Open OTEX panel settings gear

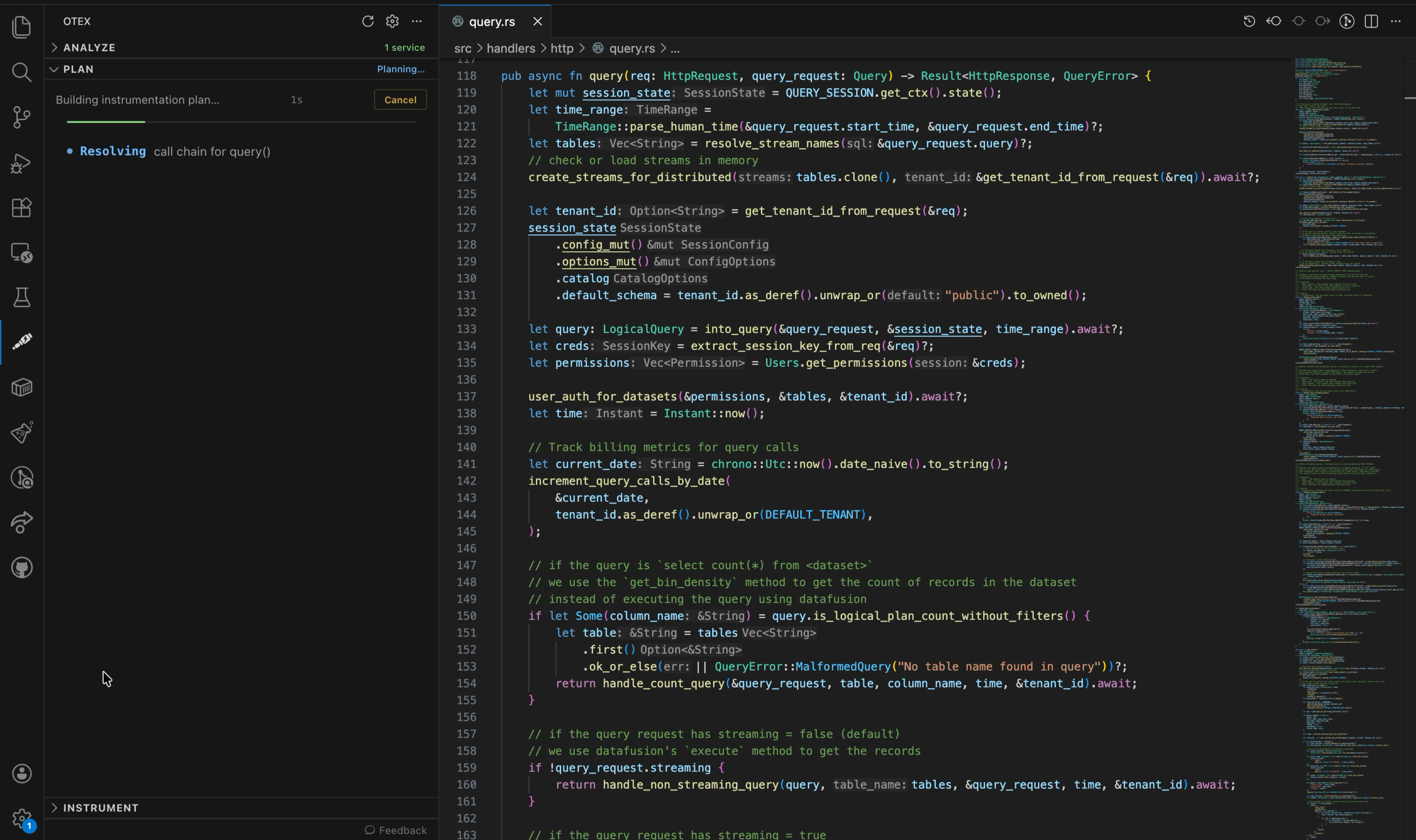point(392,22)
